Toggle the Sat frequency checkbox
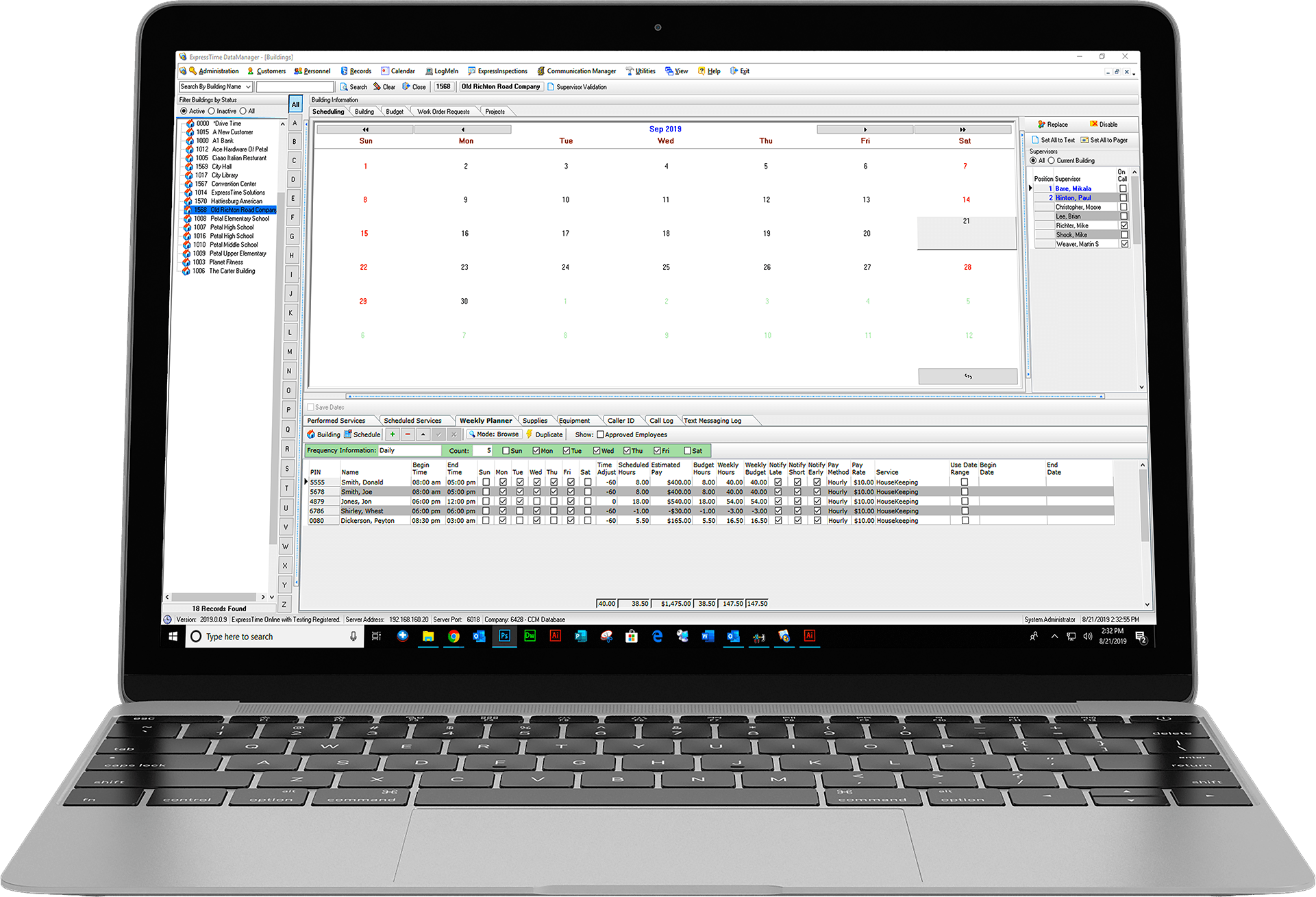Viewport: 1316px width, 897px height. pyautogui.click(x=687, y=451)
